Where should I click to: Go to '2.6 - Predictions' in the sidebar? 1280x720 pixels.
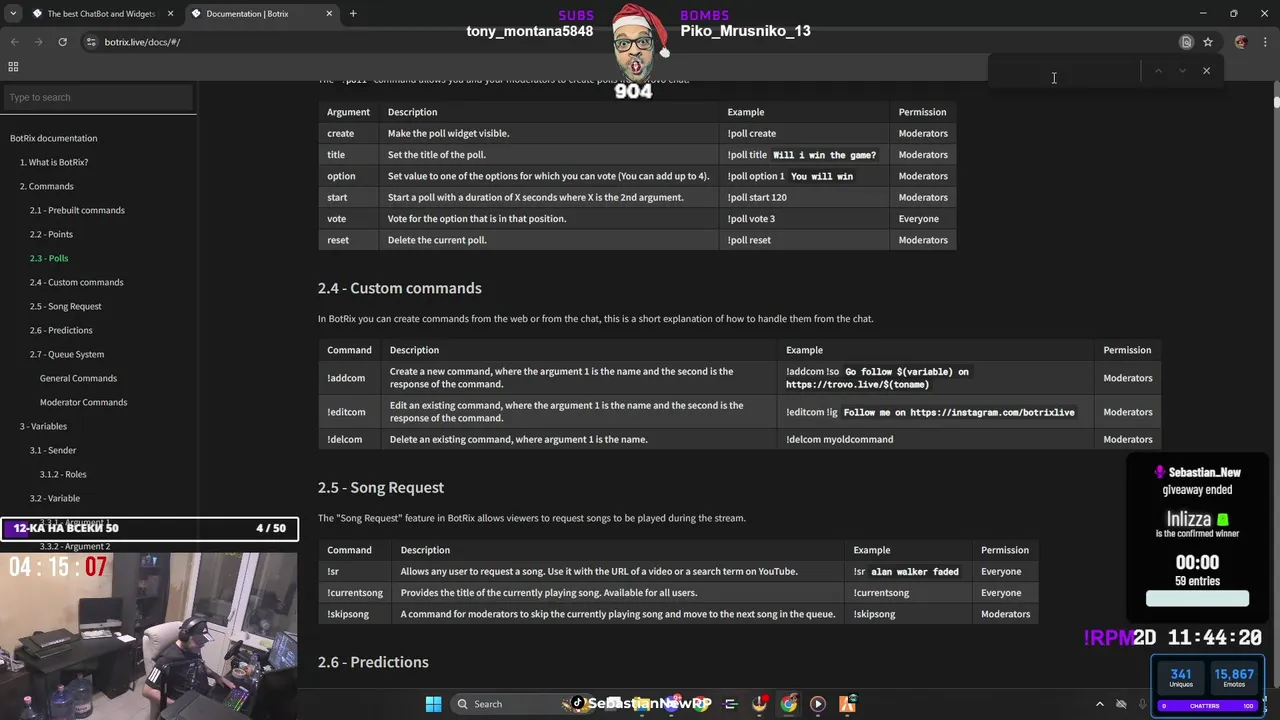pyautogui.click(x=61, y=330)
